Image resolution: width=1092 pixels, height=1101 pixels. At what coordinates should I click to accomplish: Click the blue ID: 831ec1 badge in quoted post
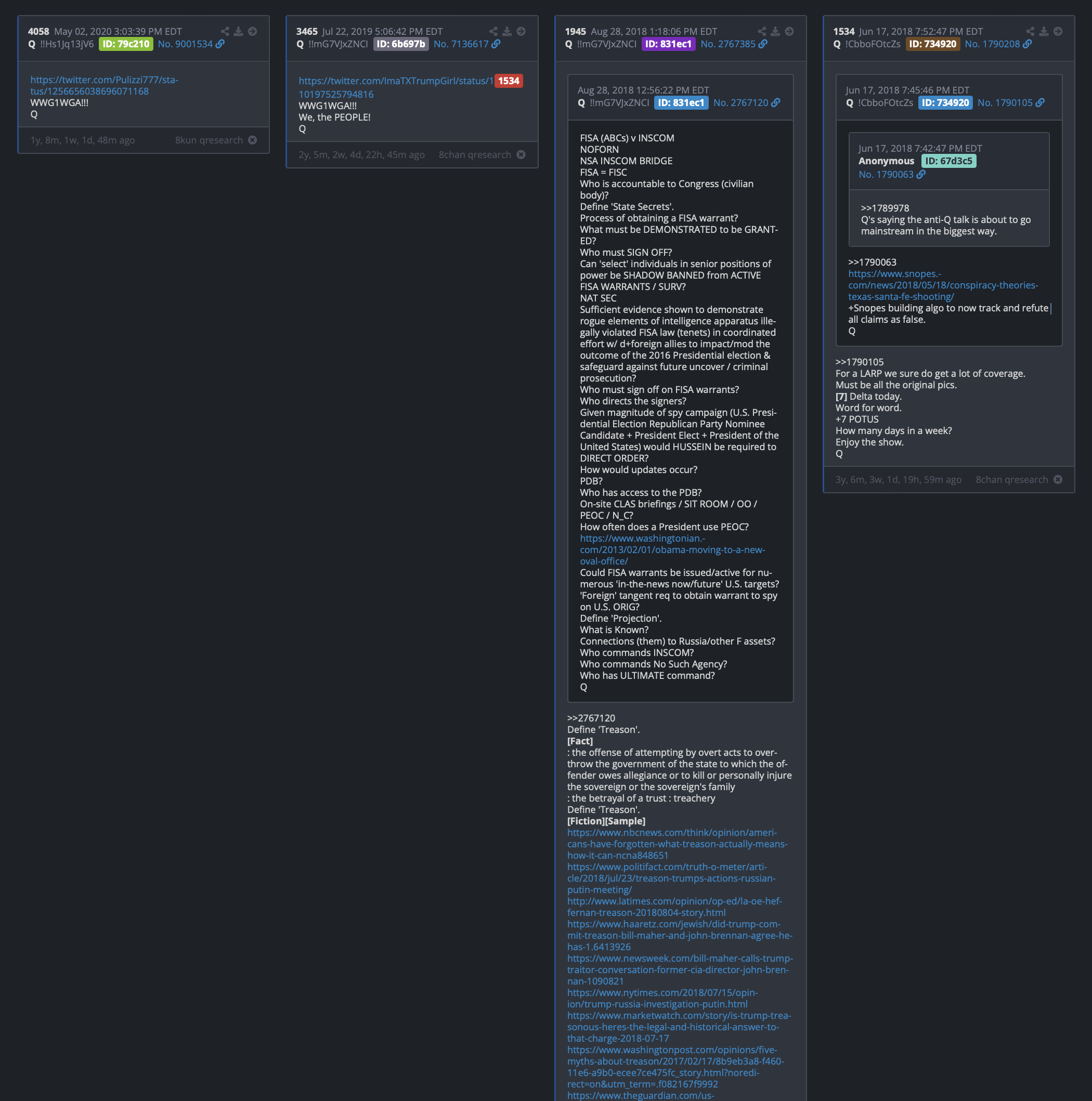click(682, 102)
